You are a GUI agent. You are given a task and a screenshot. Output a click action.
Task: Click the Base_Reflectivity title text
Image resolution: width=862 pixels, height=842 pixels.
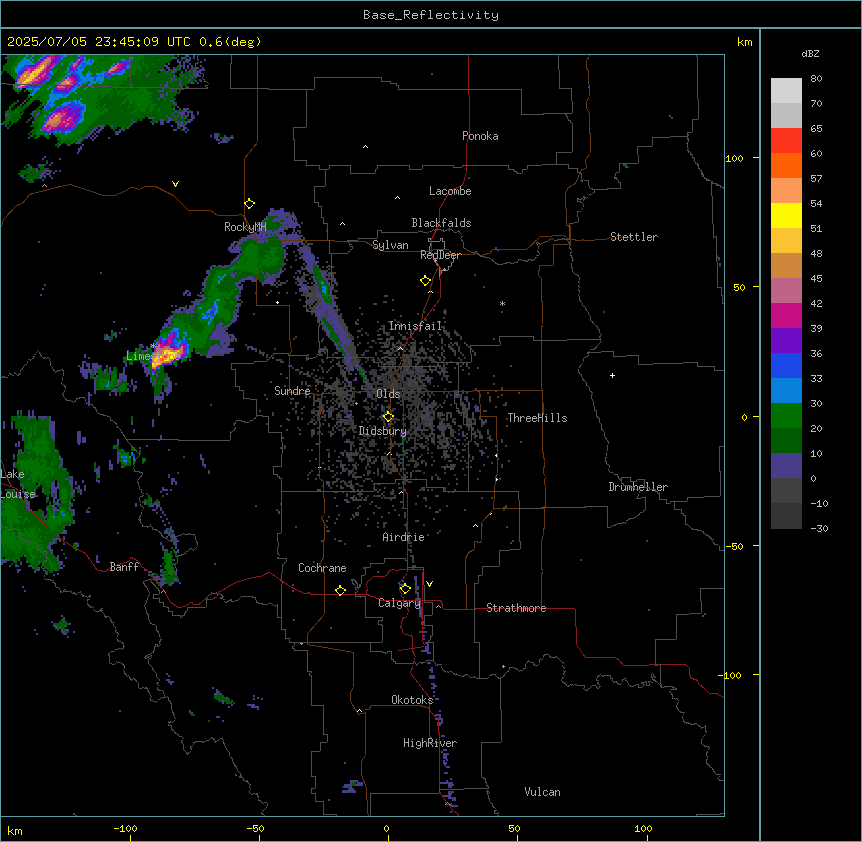tap(431, 15)
